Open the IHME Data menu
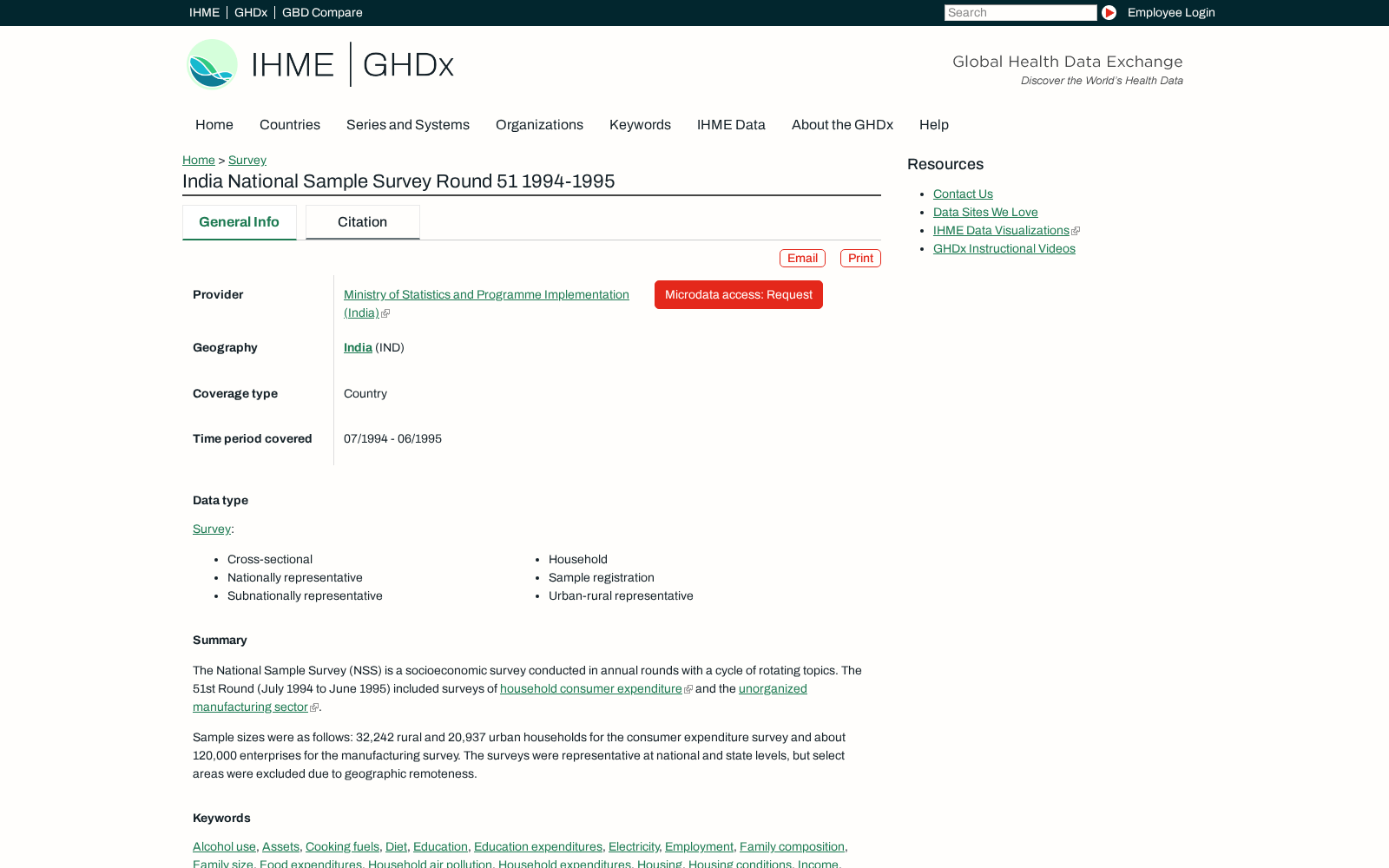 coord(731,125)
